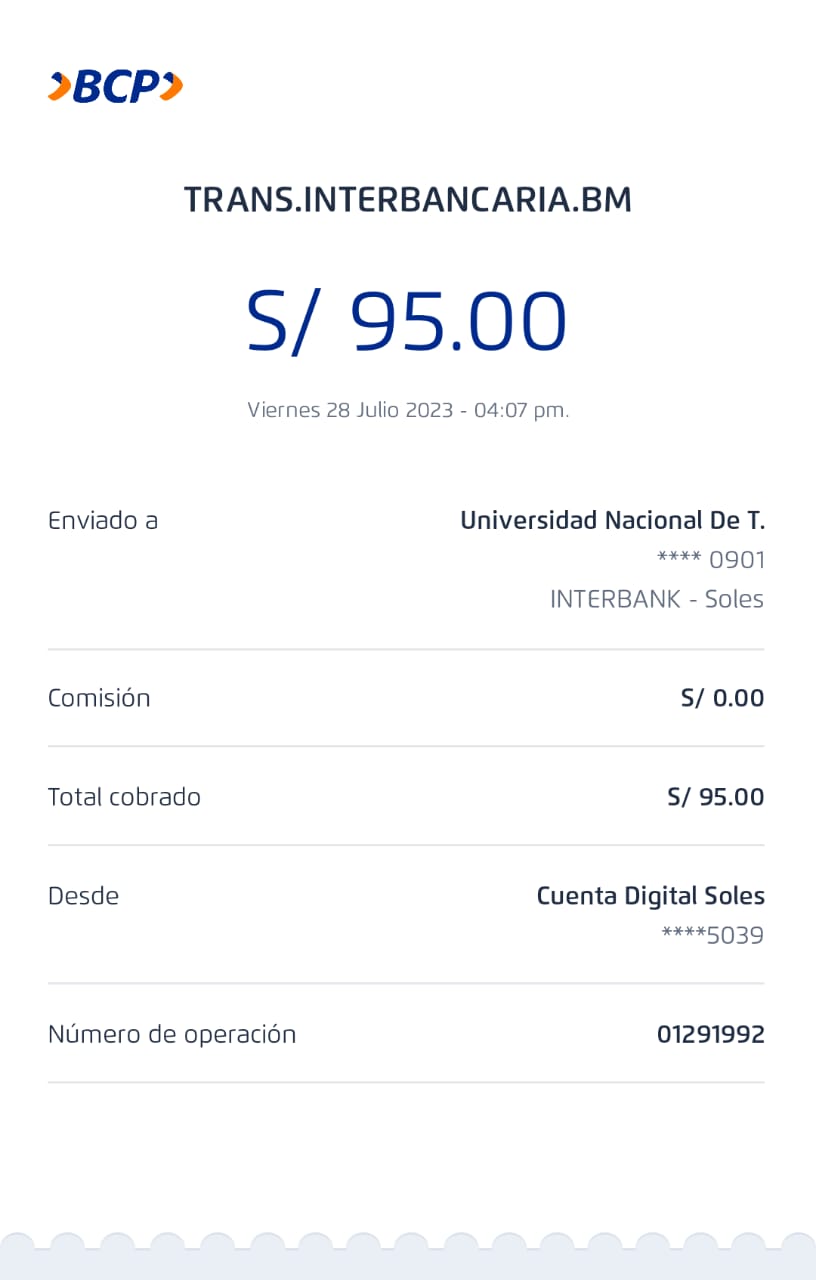Click the right orange chevron in BCP logo
Screen dimensions: 816x1280
(x=172, y=87)
